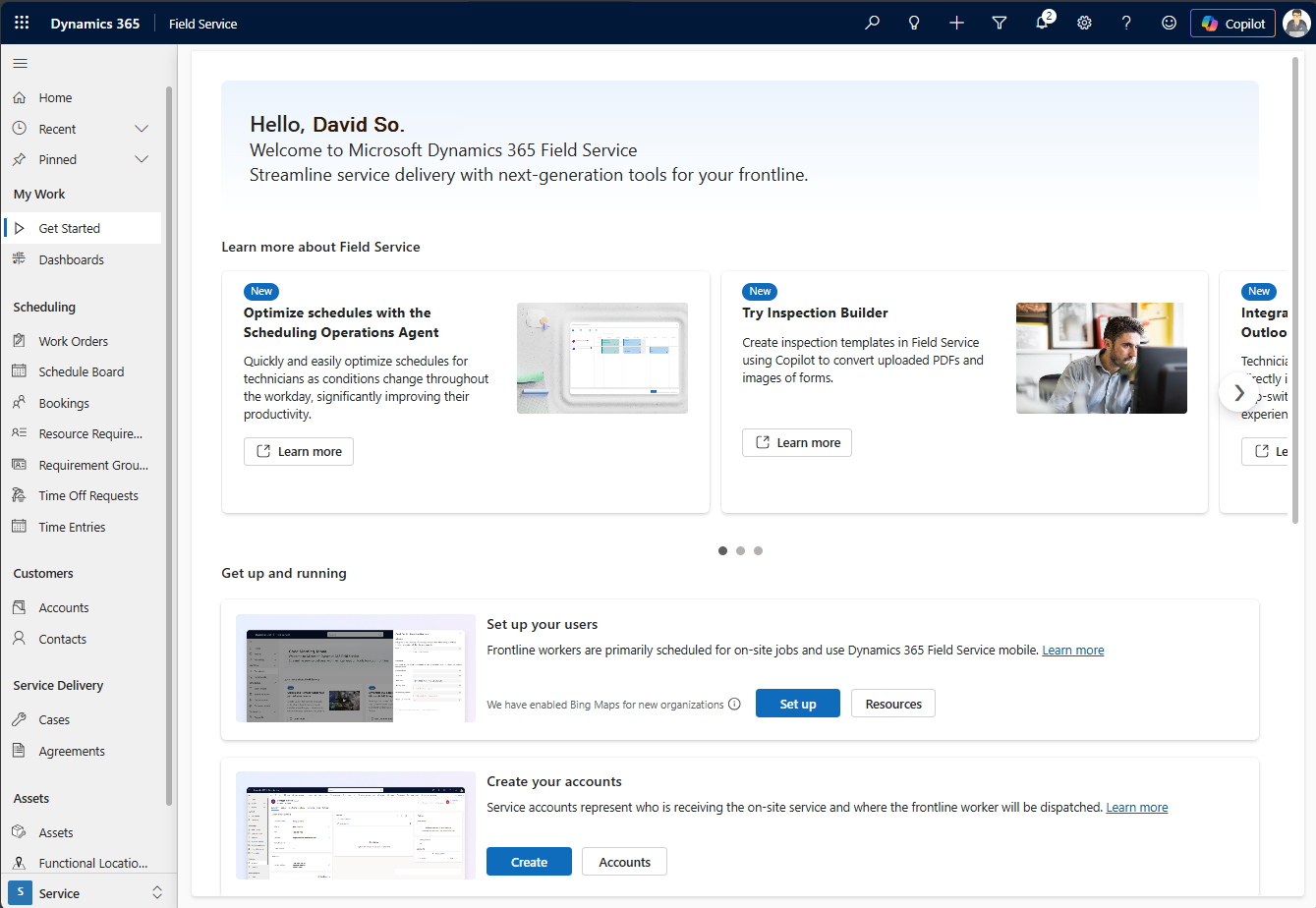The width and height of the screenshot is (1316, 908).
Task: Select Get Started in sidebar
Action: 84,228
